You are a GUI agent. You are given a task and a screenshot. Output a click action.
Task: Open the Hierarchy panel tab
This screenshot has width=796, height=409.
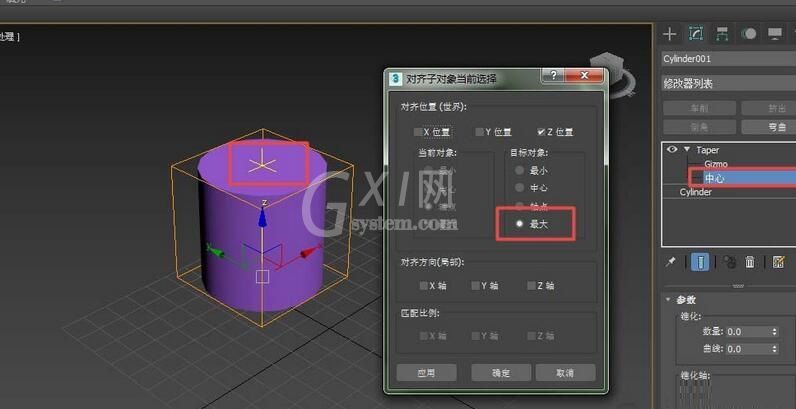coord(721,34)
